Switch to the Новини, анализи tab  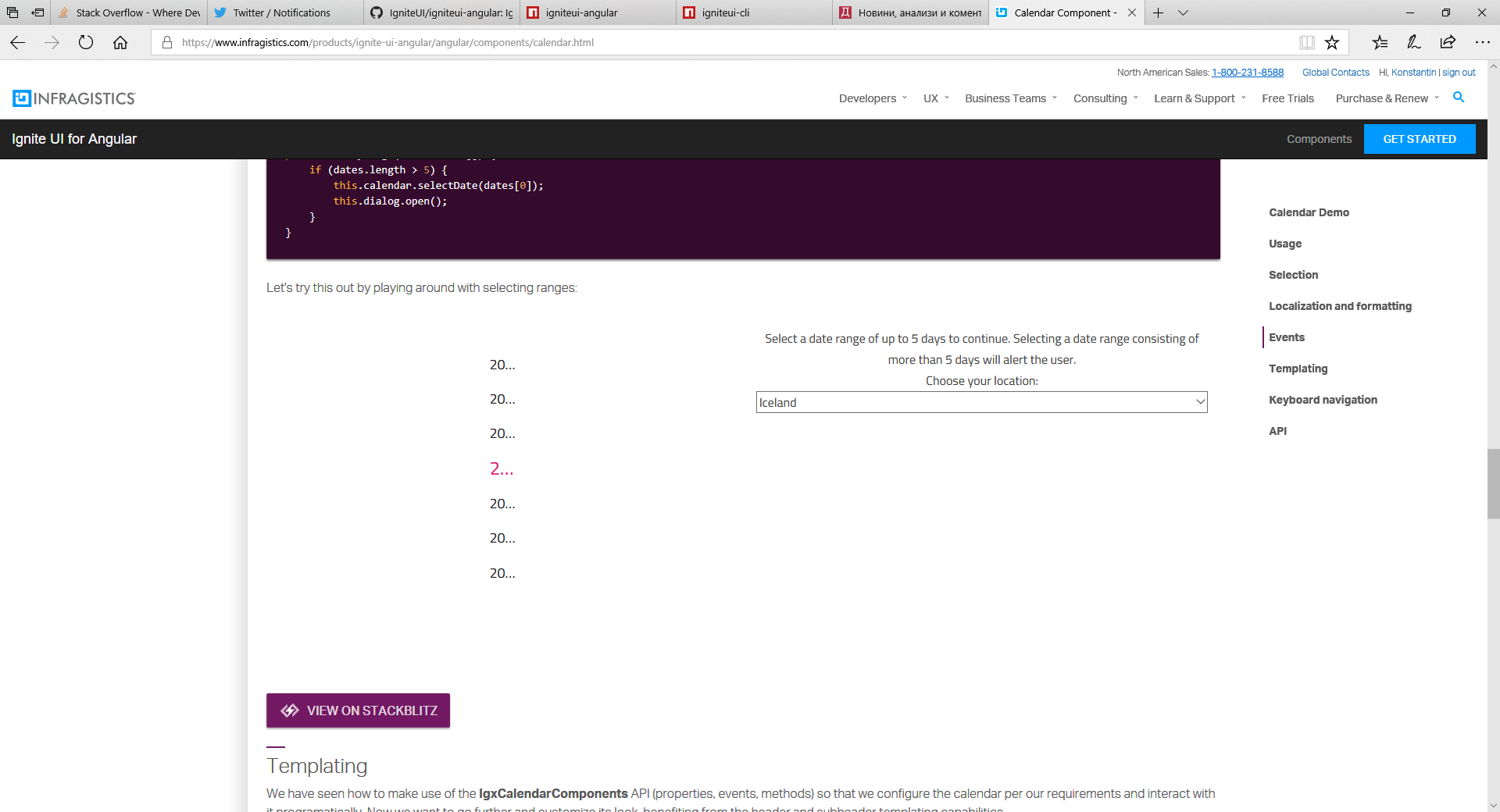click(x=910, y=12)
